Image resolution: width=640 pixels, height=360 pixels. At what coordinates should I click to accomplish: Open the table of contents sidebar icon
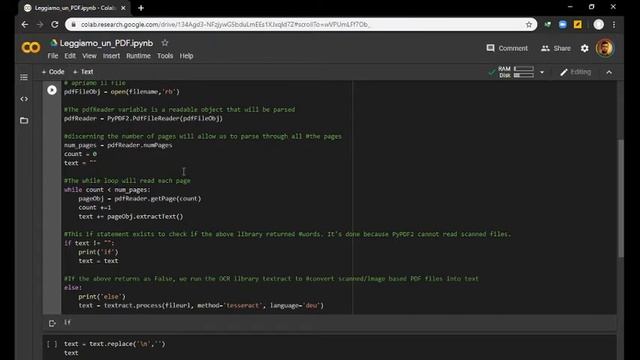(x=24, y=77)
